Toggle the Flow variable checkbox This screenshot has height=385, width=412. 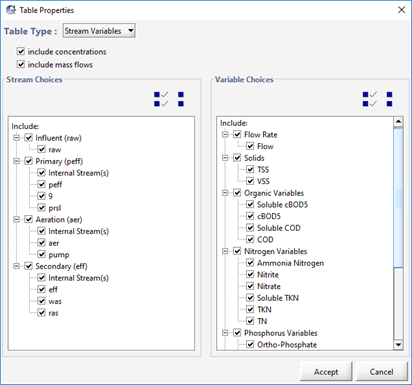(x=250, y=146)
